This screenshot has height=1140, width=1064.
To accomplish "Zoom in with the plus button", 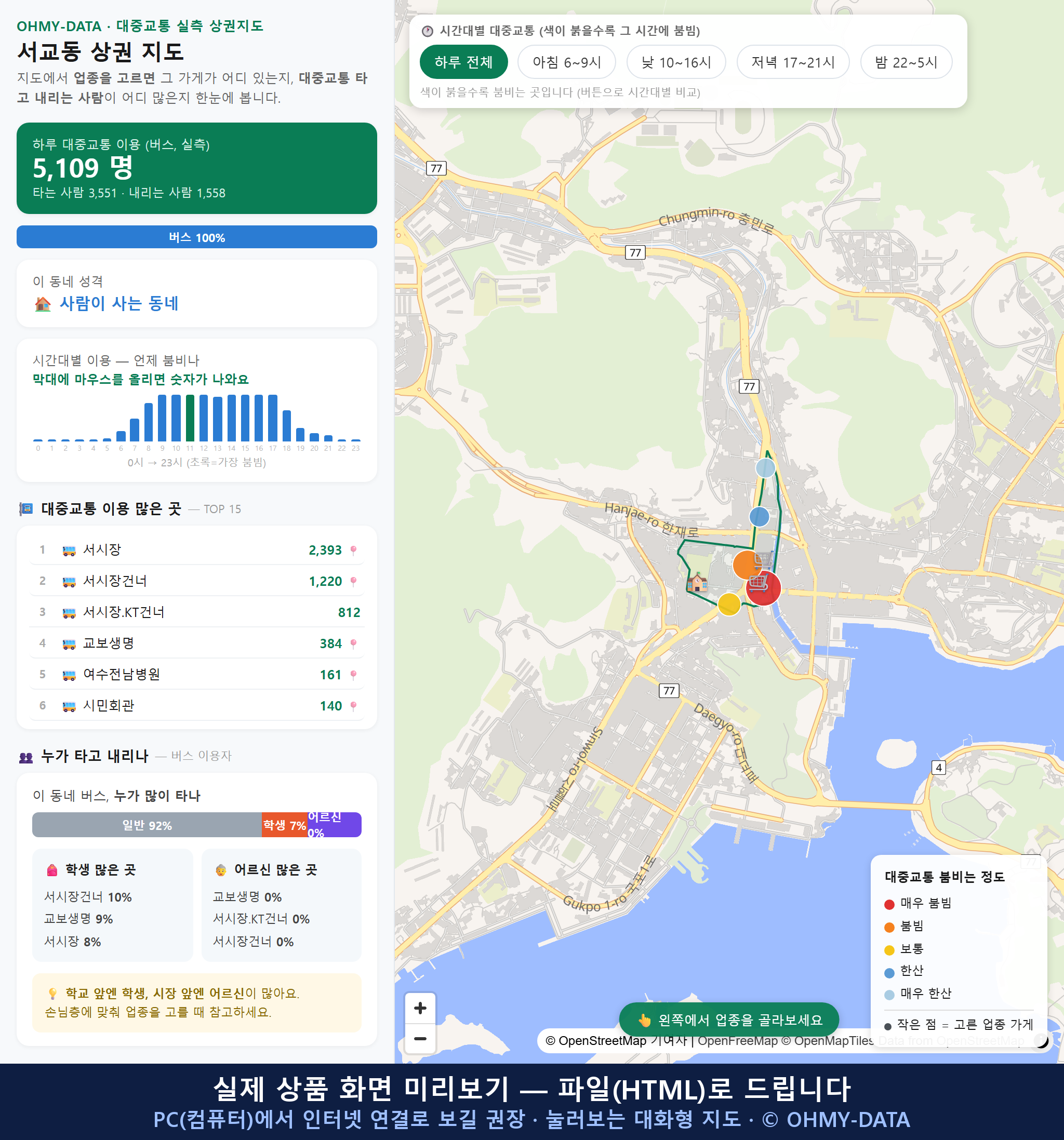I will (x=420, y=1008).
